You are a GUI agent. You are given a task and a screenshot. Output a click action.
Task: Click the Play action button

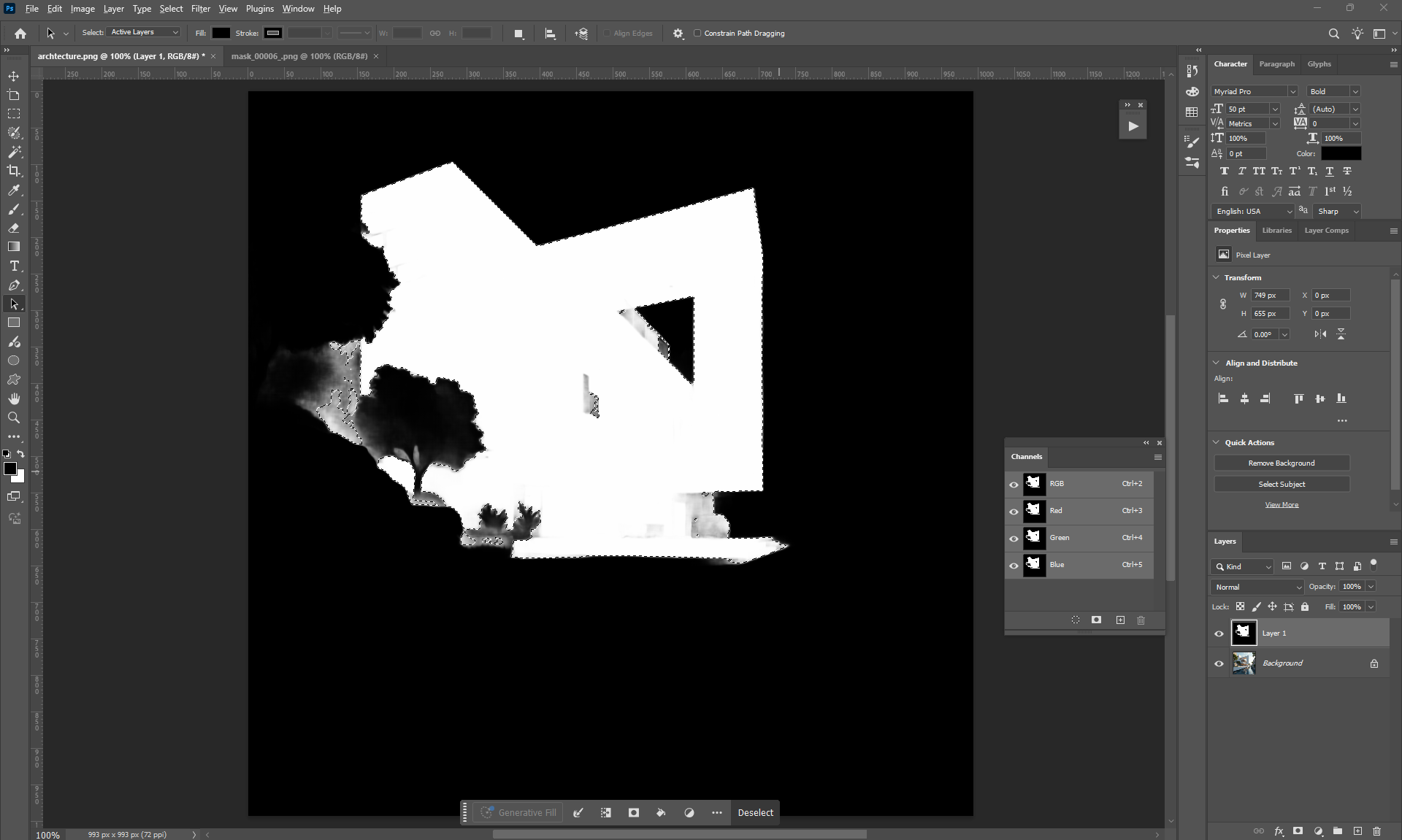(x=1133, y=126)
